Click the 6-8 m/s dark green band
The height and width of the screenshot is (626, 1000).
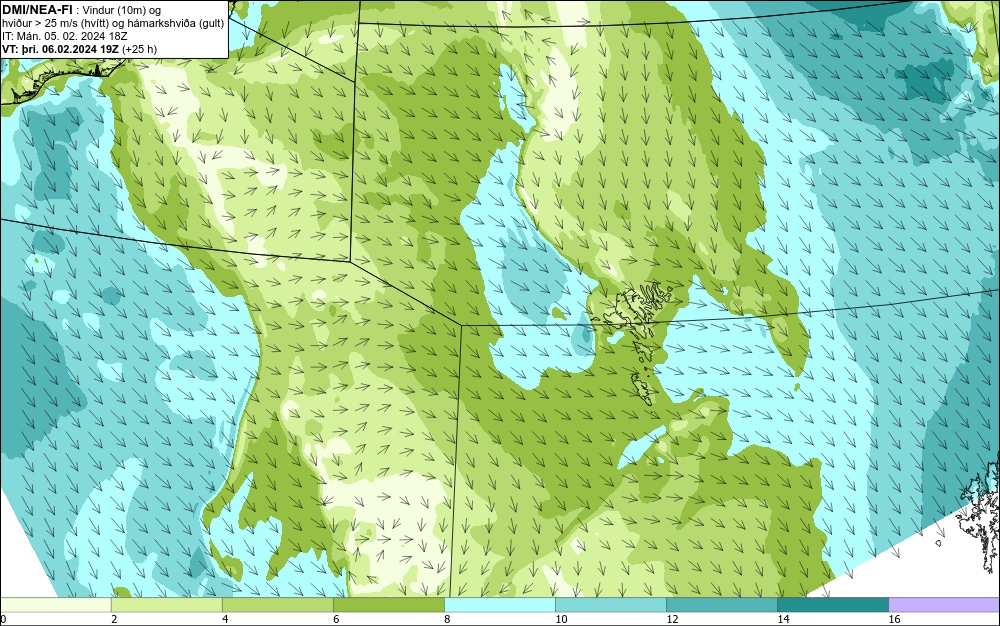coord(388,604)
